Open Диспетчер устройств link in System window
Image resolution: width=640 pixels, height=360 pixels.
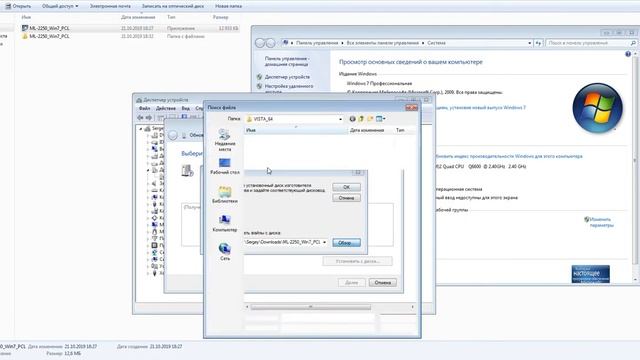[x=287, y=77]
